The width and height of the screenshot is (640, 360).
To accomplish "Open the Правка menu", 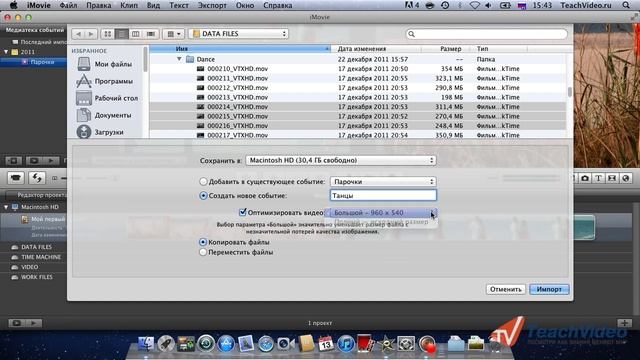I will point(99,5).
